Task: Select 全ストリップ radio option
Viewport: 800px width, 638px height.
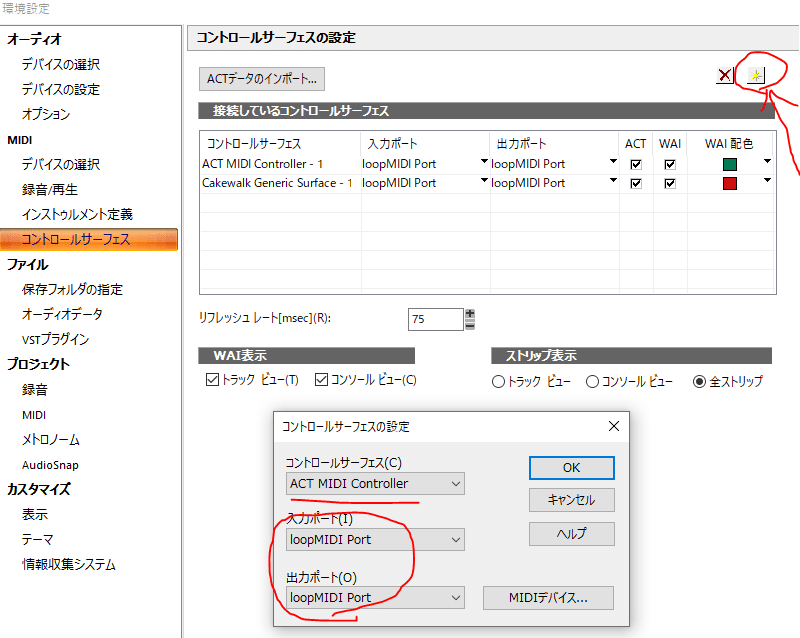Action: 700,379
